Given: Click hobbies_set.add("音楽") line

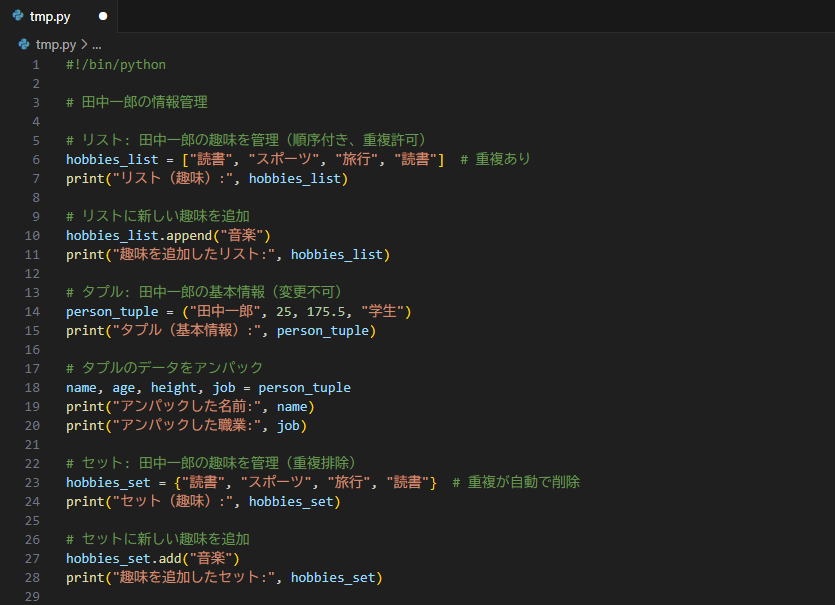Looking at the screenshot, I should click(x=153, y=559).
